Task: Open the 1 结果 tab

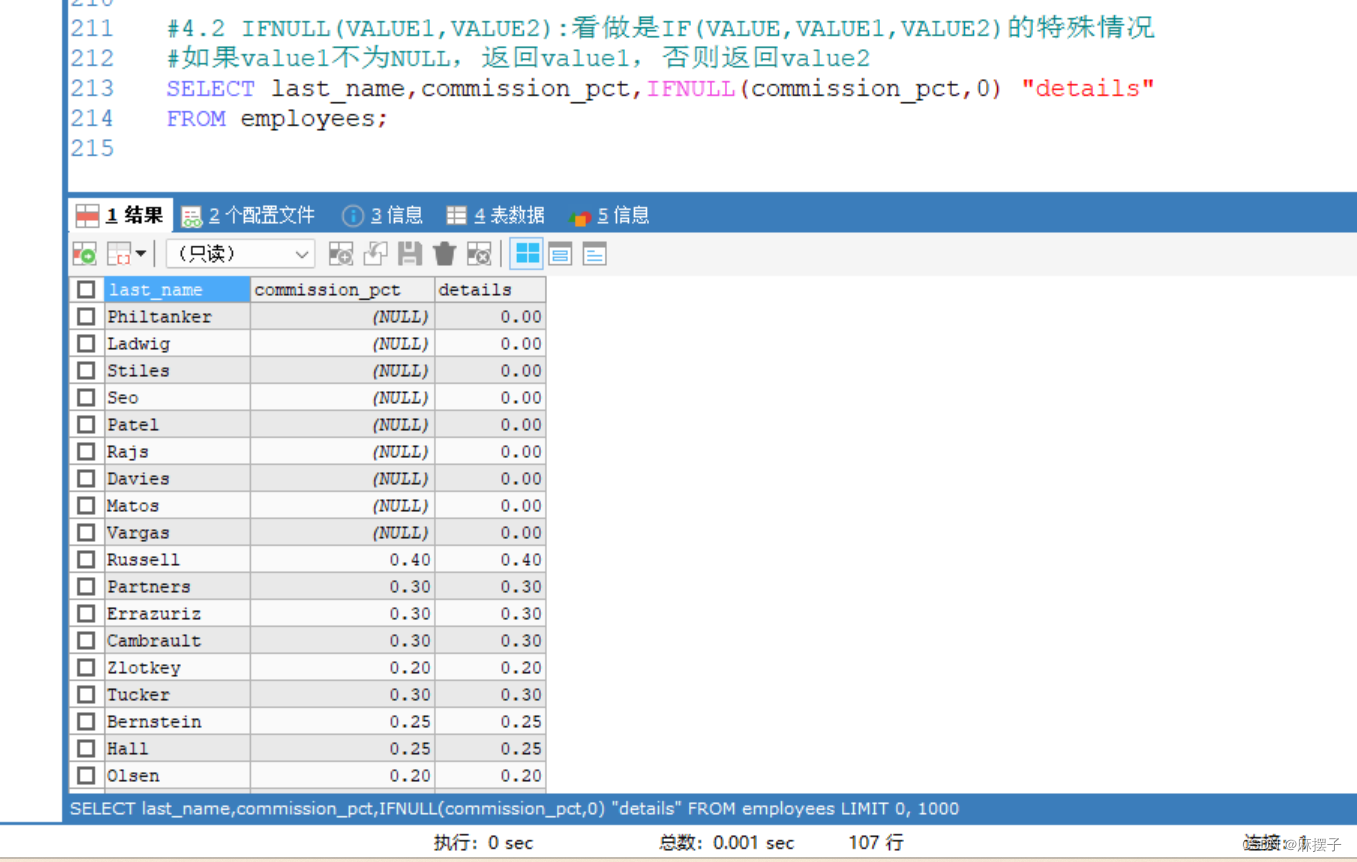Action: (121, 215)
